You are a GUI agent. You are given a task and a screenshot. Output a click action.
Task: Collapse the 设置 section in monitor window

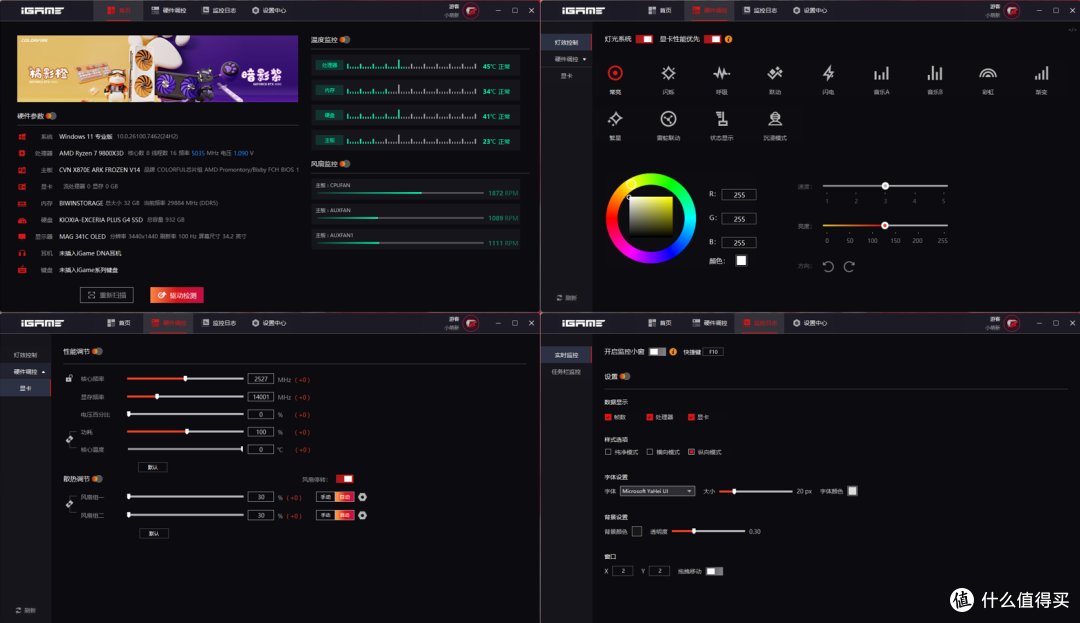625,377
